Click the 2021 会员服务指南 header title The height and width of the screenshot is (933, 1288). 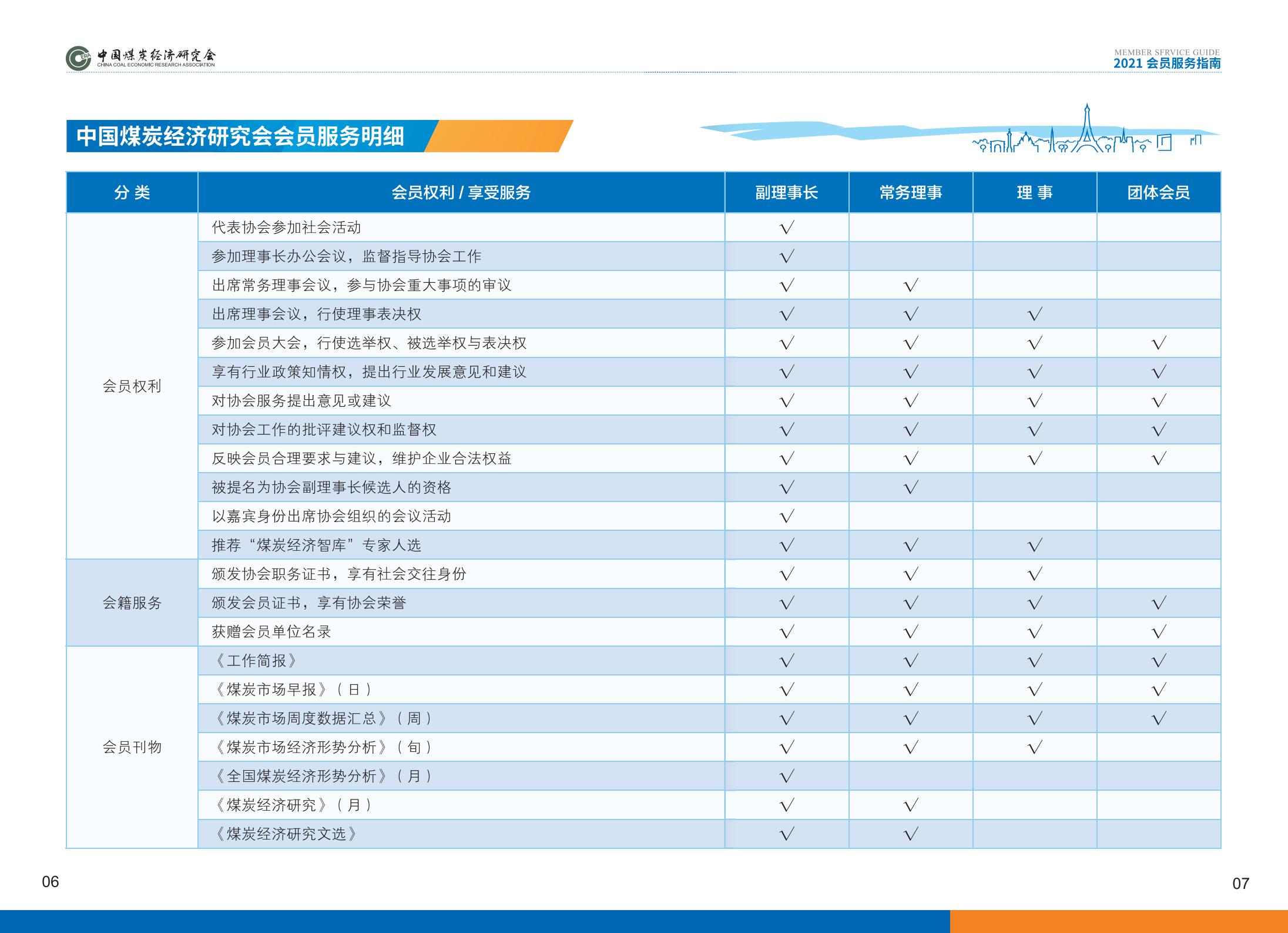1167,63
